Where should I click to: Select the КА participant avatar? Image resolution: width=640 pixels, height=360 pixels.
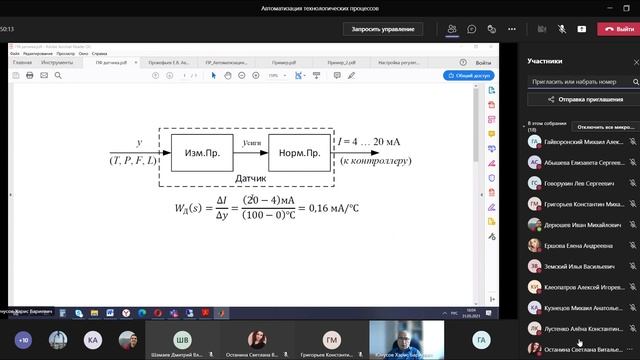(93, 340)
